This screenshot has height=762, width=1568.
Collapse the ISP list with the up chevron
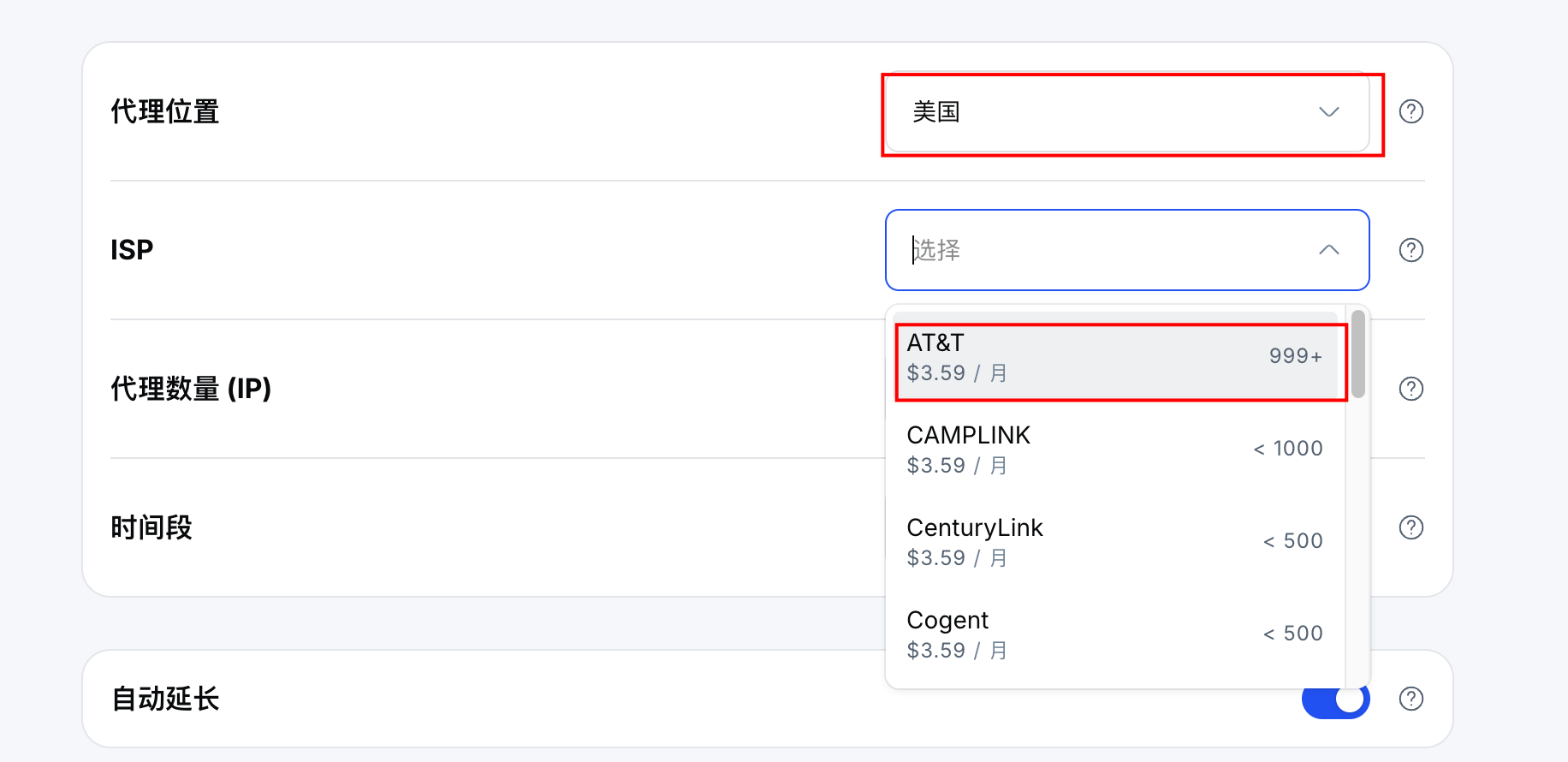(1328, 250)
